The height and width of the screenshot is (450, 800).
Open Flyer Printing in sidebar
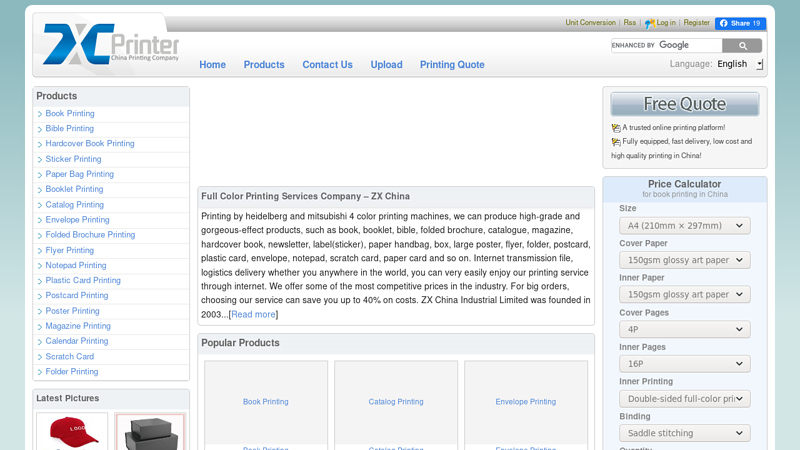point(69,251)
